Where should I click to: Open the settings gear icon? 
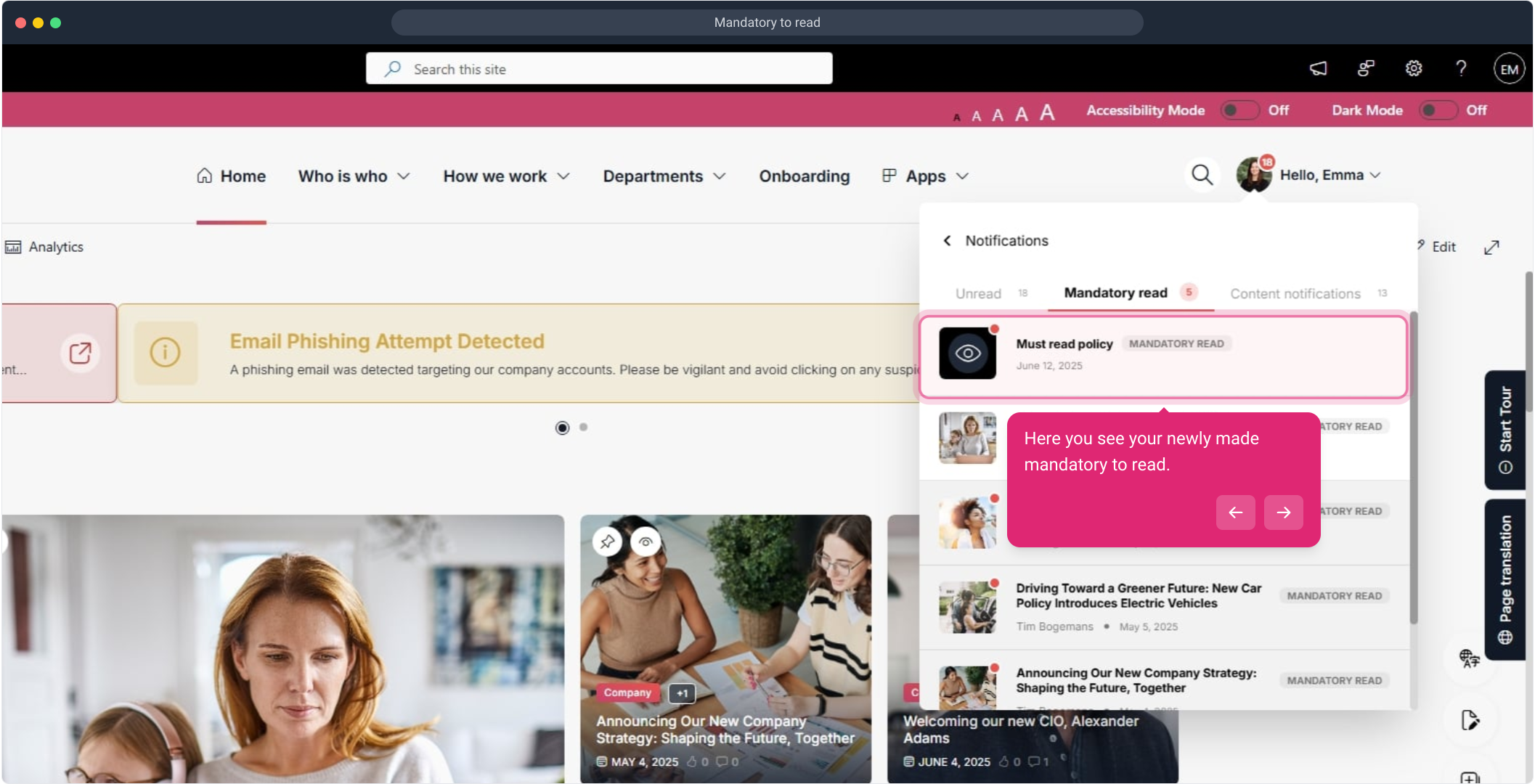tap(1413, 68)
